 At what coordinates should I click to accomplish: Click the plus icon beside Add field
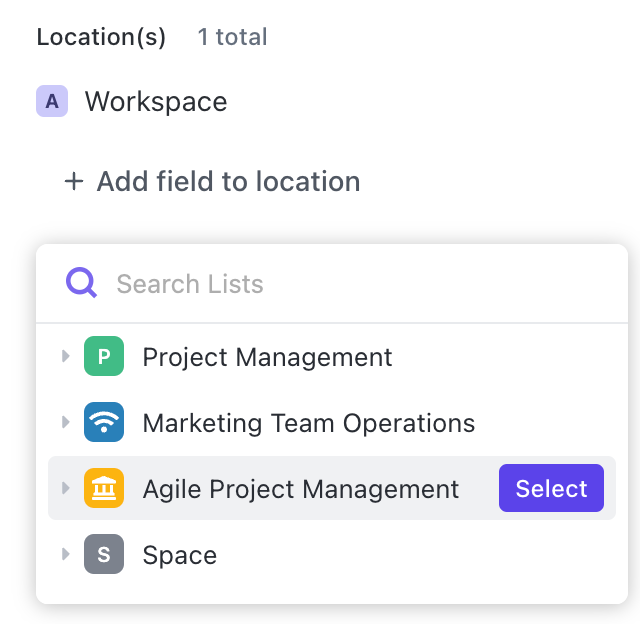[x=73, y=182]
